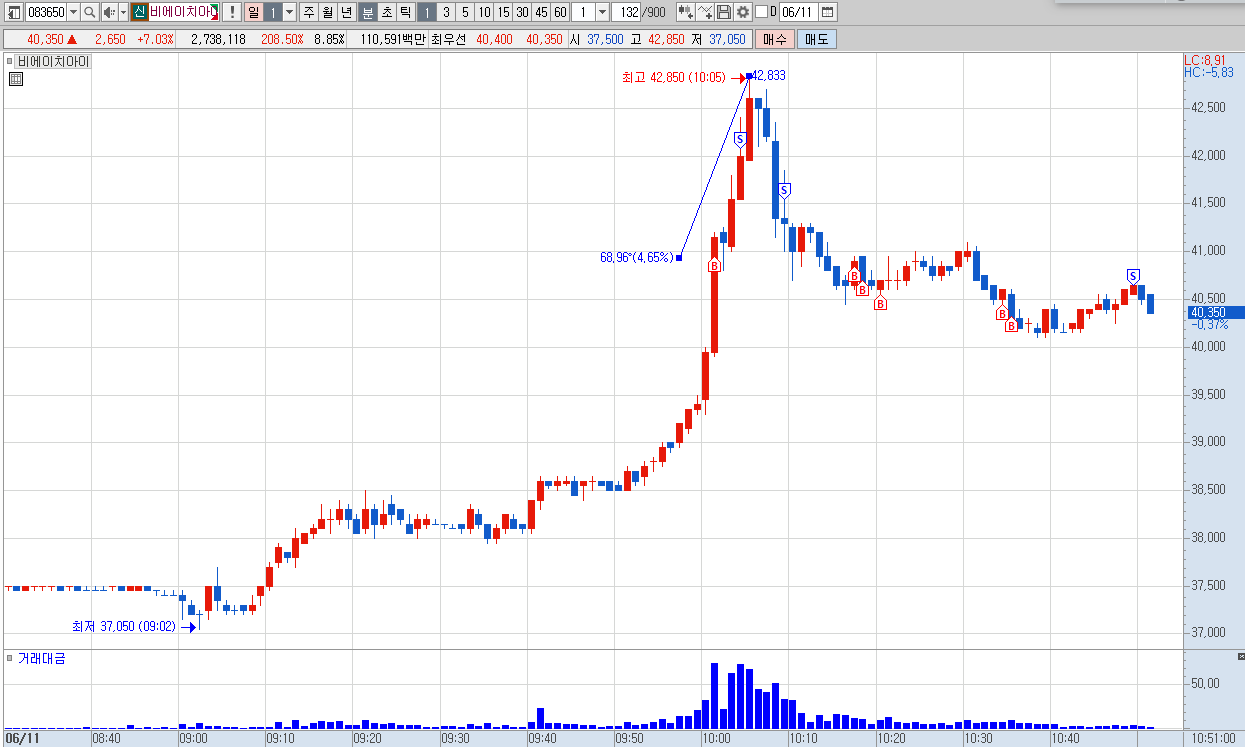
Task: Click the speaker sound alert icon
Action: point(109,12)
